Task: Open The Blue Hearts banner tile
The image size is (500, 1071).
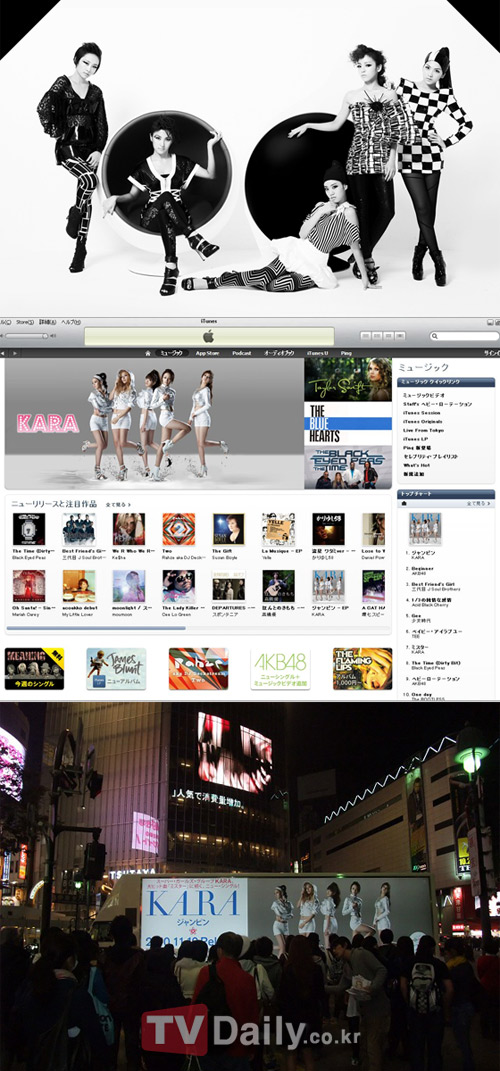Action: coord(348,423)
